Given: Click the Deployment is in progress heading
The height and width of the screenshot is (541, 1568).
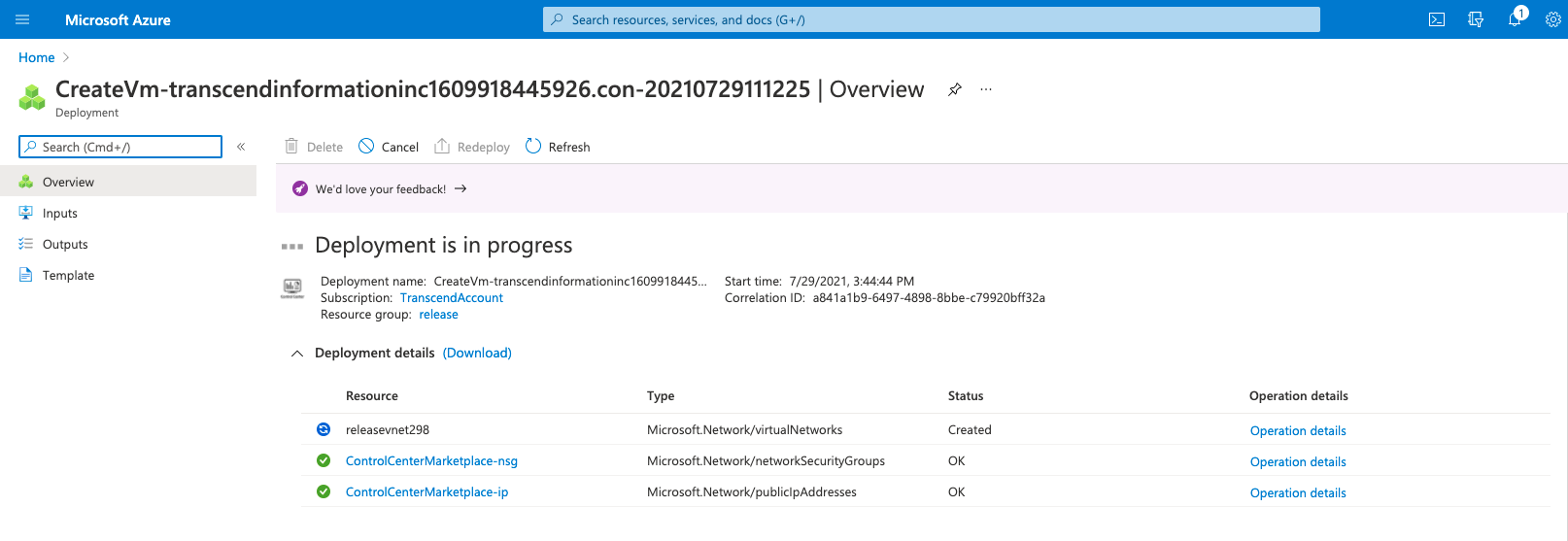Looking at the screenshot, I should [444, 245].
